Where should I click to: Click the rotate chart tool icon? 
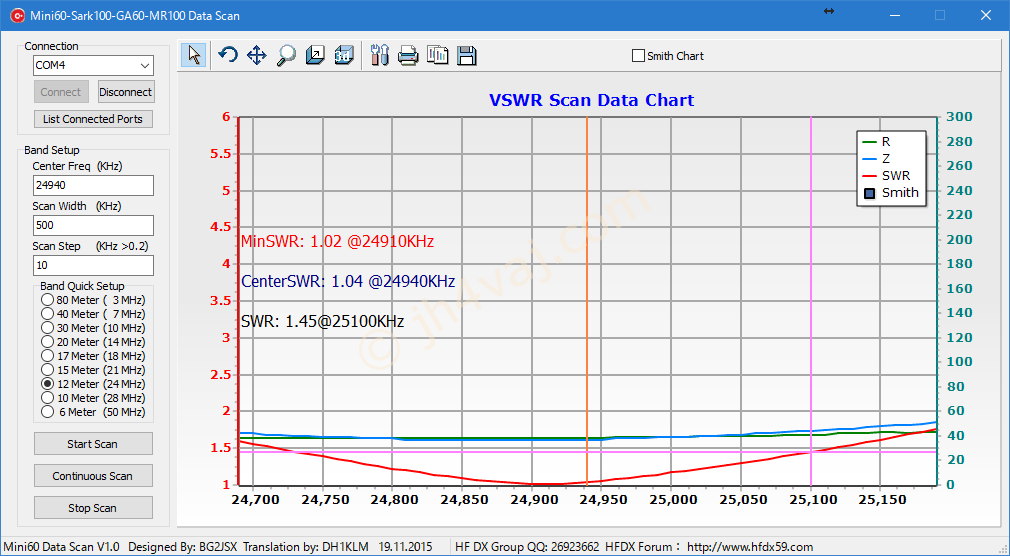point(227,55)
